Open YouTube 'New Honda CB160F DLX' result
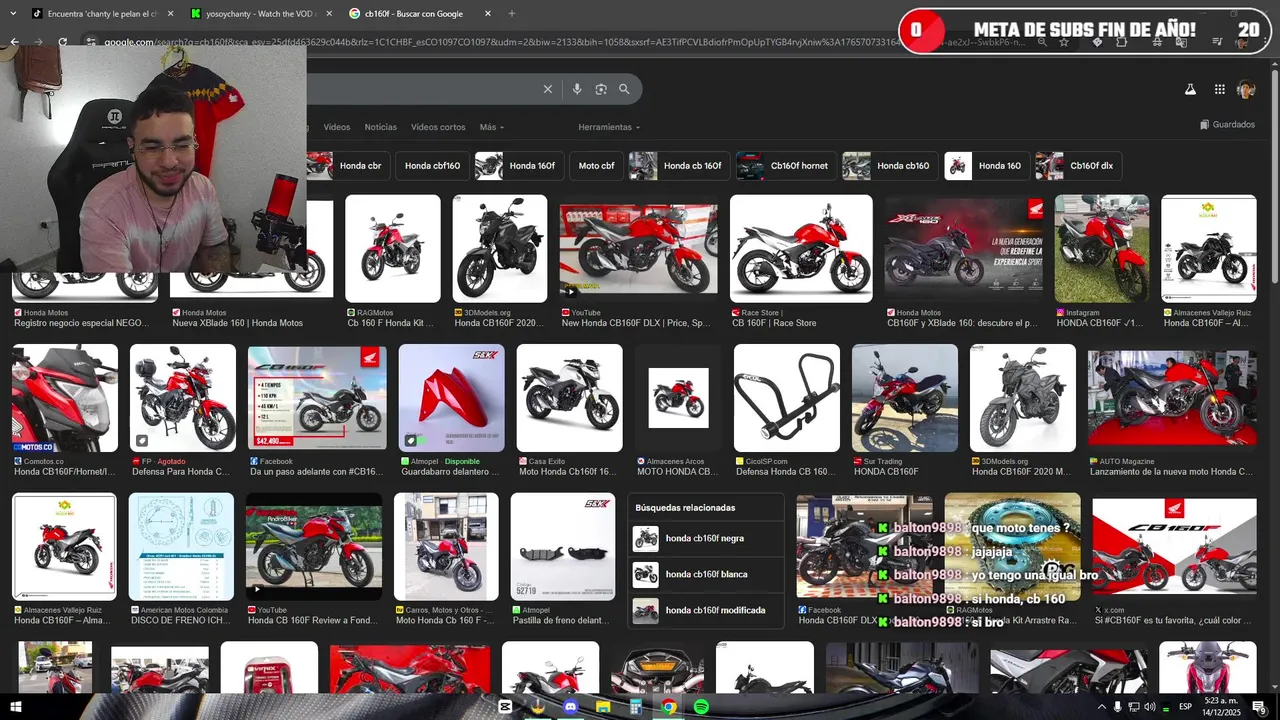 [638, 249]
